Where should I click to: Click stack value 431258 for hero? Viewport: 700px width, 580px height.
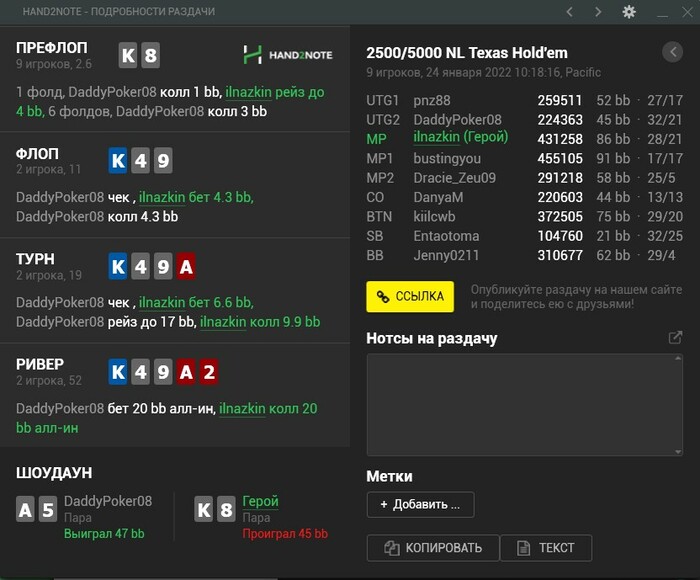[x=560, y=139]
